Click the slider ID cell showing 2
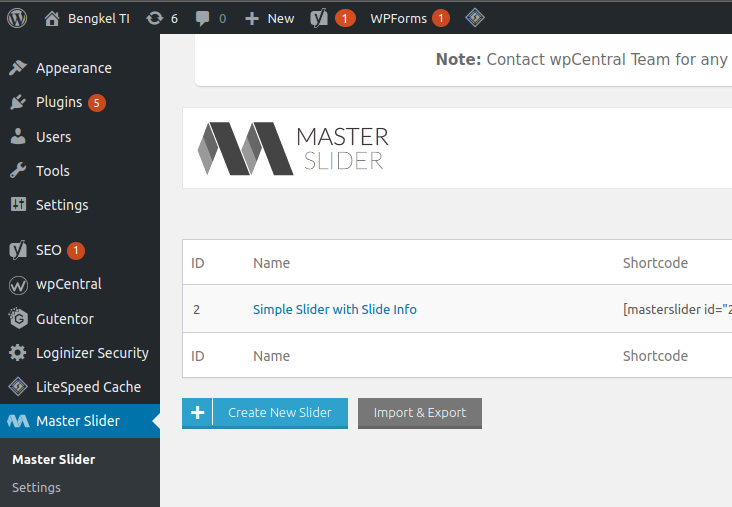This screenshot has height=507, width=732. 197,310
